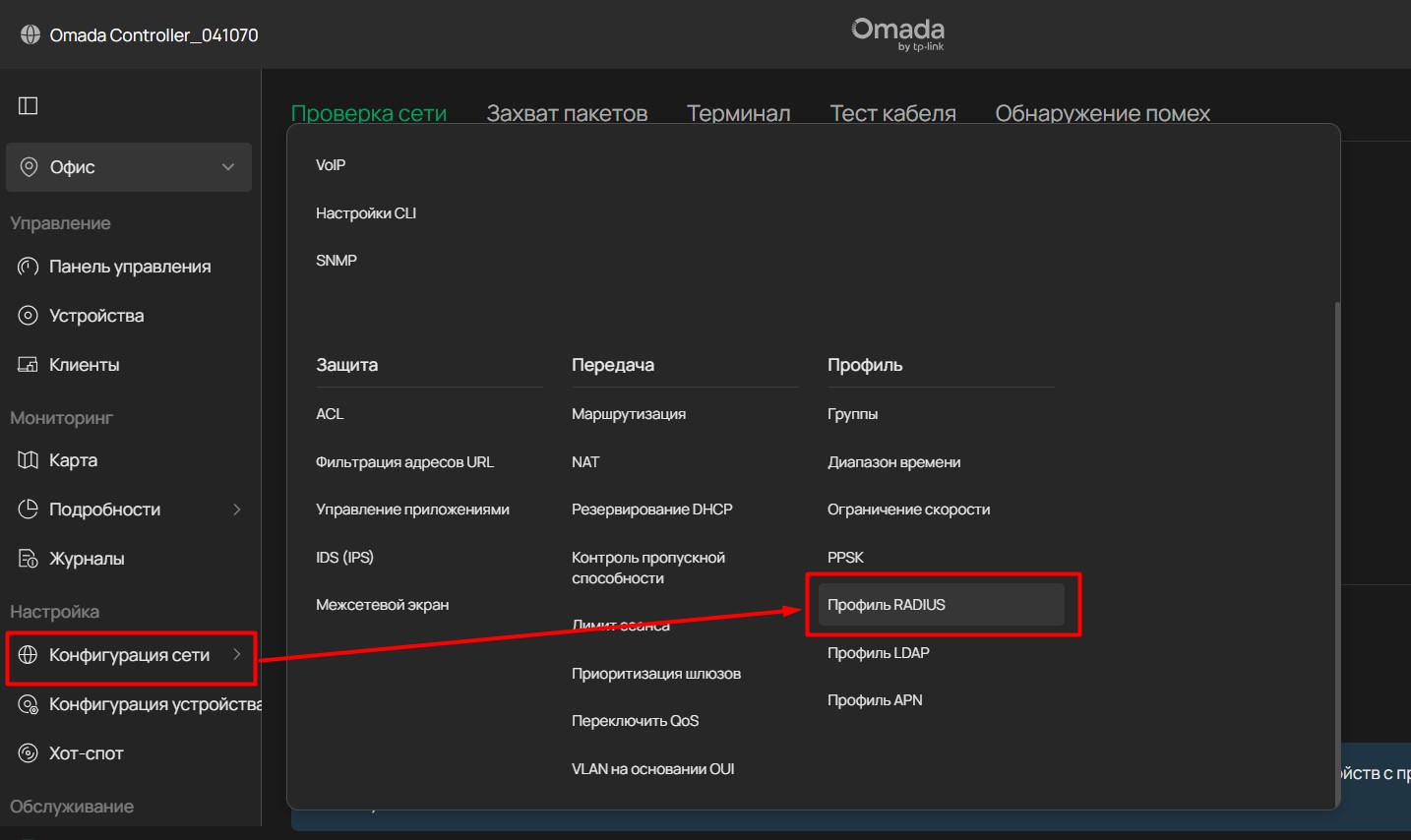
Task: Expand the Конфигурация сети submenu arrow
Action: [x=236, y=654]
